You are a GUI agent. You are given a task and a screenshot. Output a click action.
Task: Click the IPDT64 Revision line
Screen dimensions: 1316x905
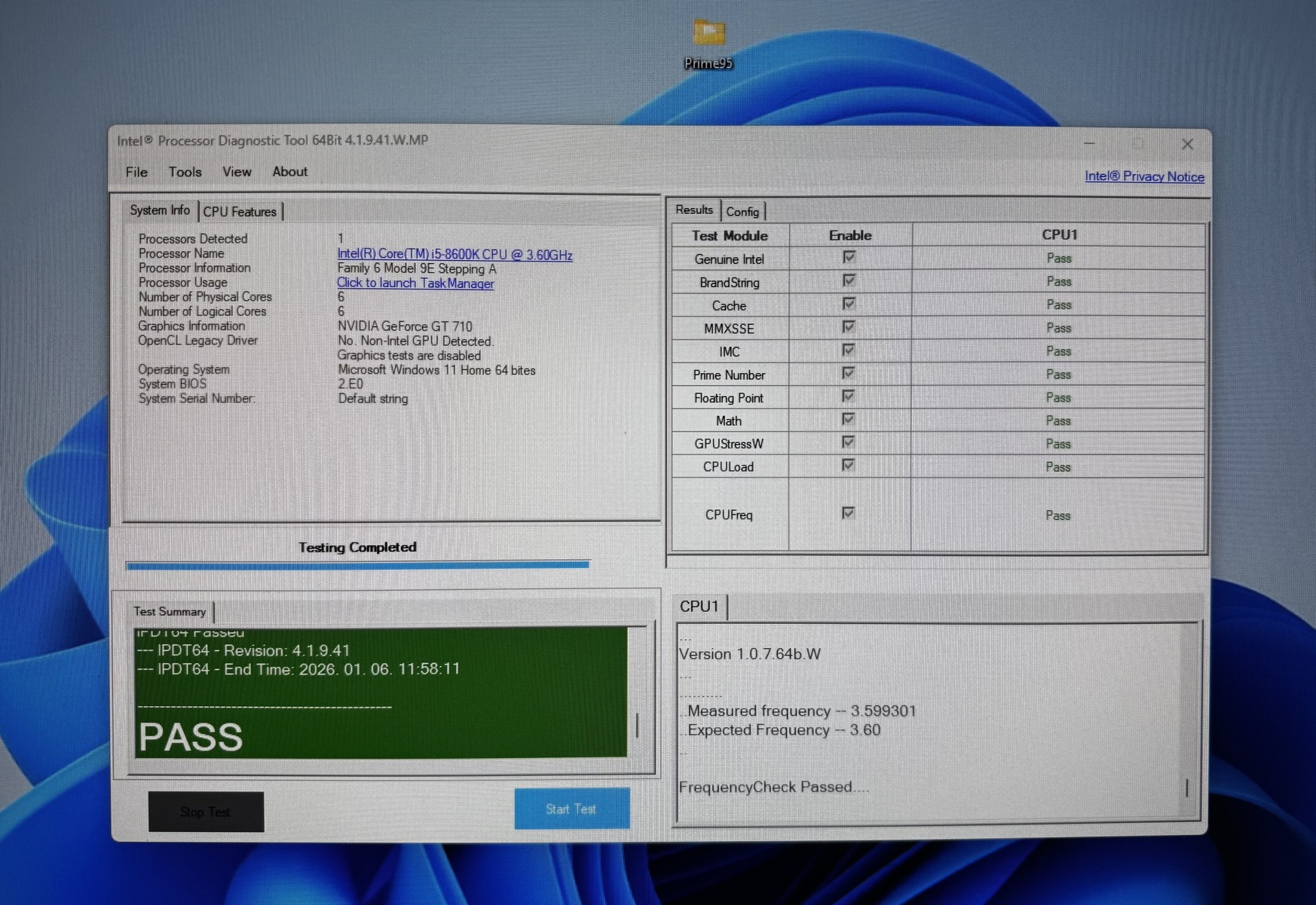click(243, 650)
